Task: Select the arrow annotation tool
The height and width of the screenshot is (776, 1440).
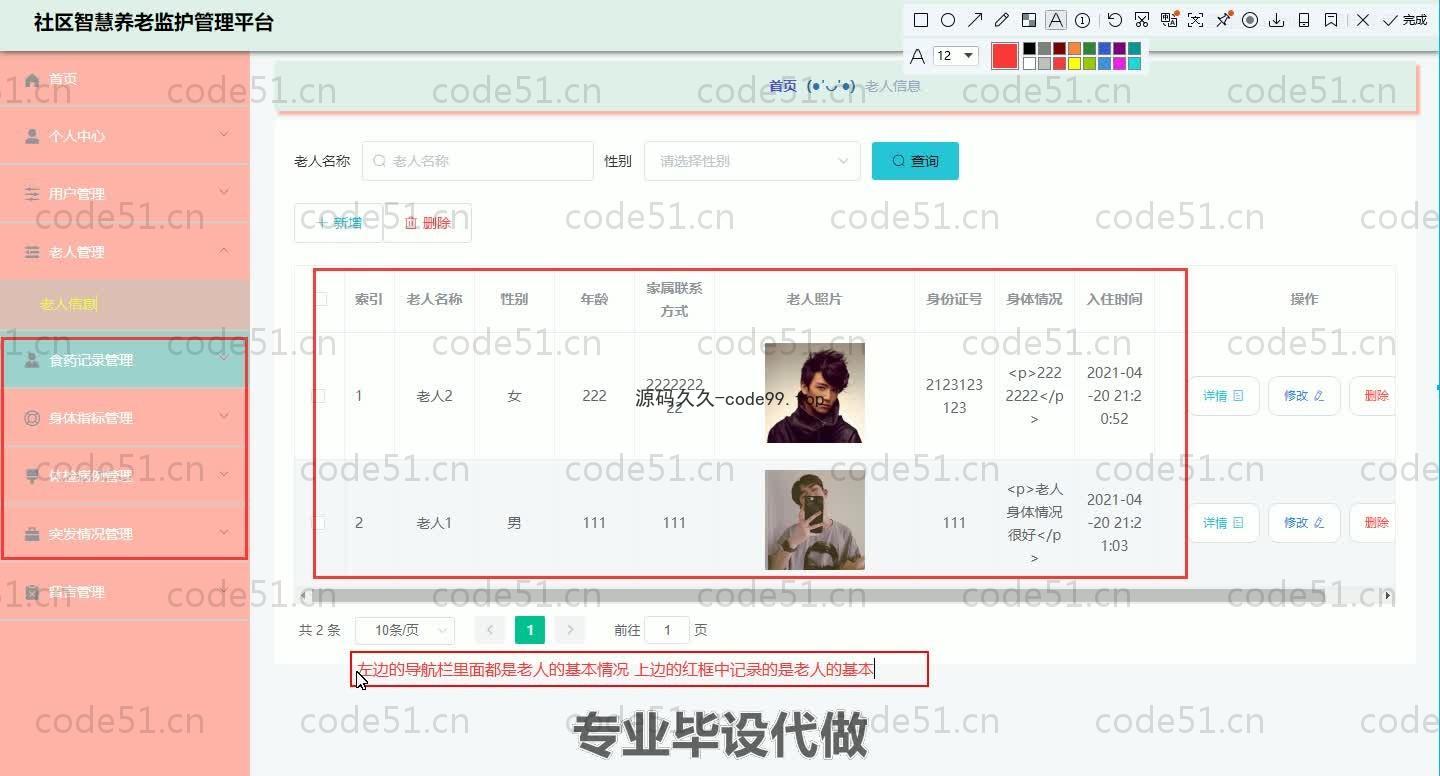Action: click(x=975, y=20)
